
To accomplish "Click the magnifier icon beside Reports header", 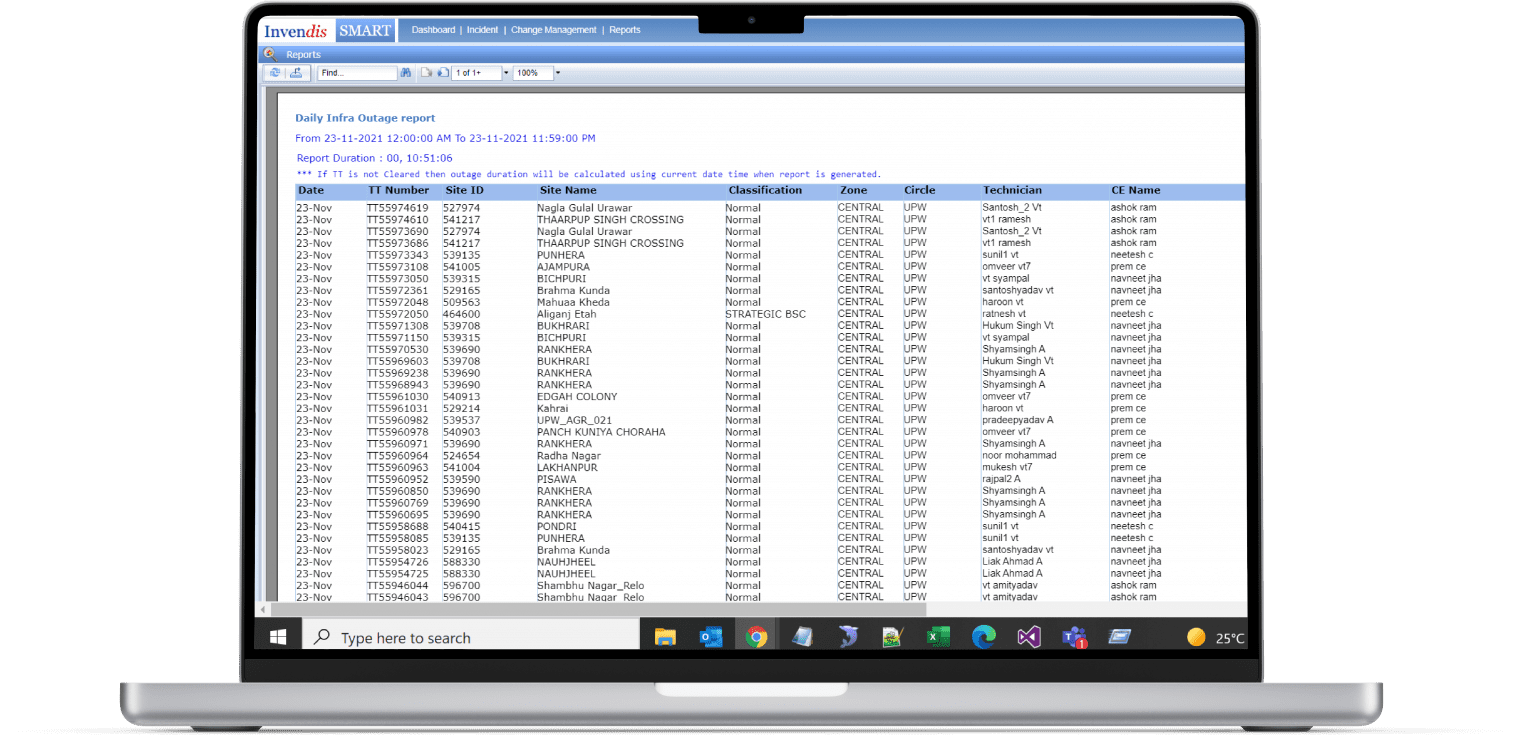I will (269, 54).
